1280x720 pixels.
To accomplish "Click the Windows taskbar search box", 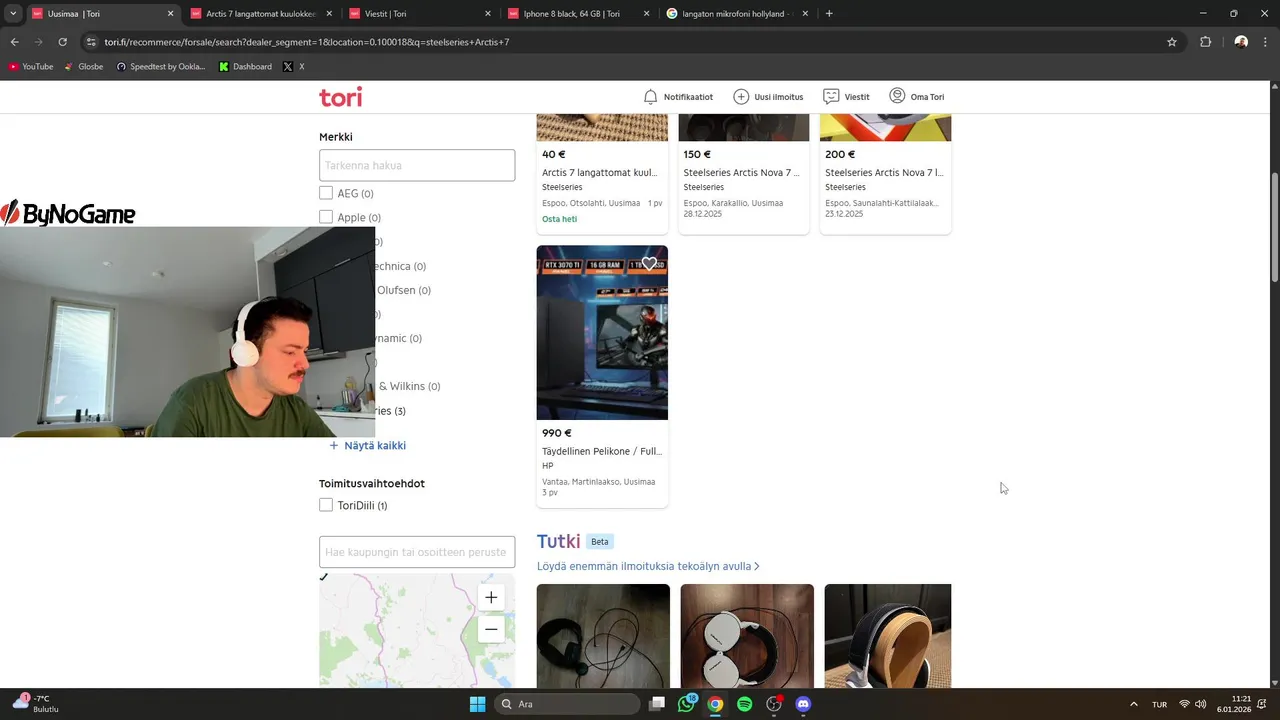I will pyautogui.click(x=567, y=704).
